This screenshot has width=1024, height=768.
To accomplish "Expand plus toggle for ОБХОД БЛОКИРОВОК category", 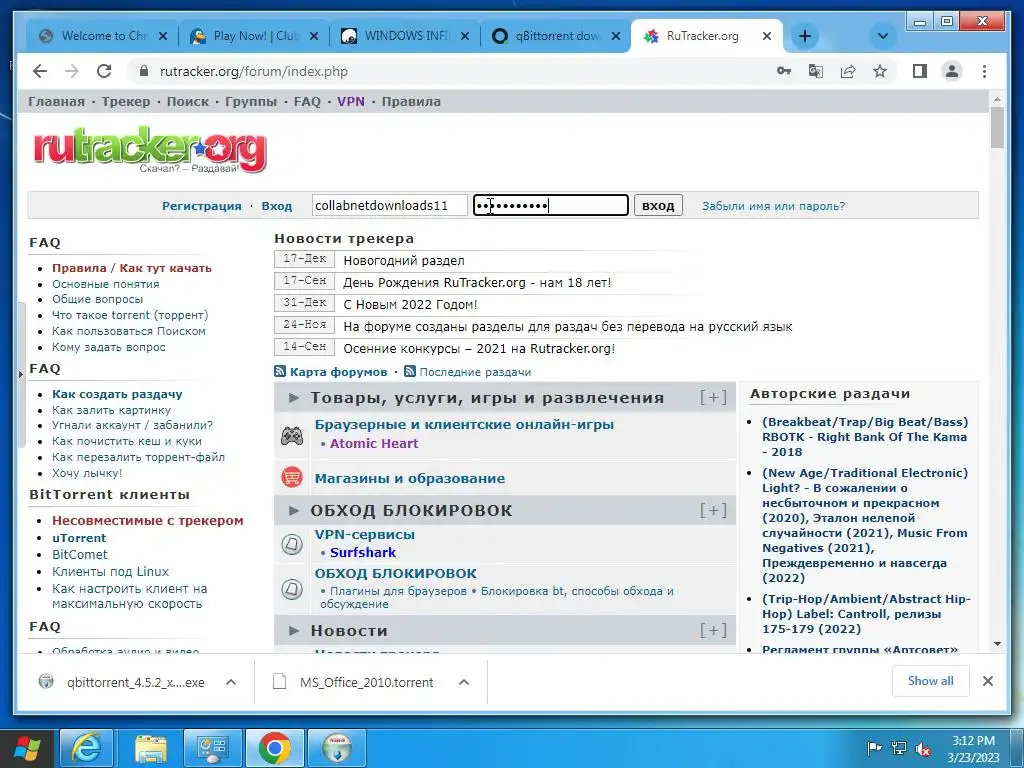I will click(713, 510).
